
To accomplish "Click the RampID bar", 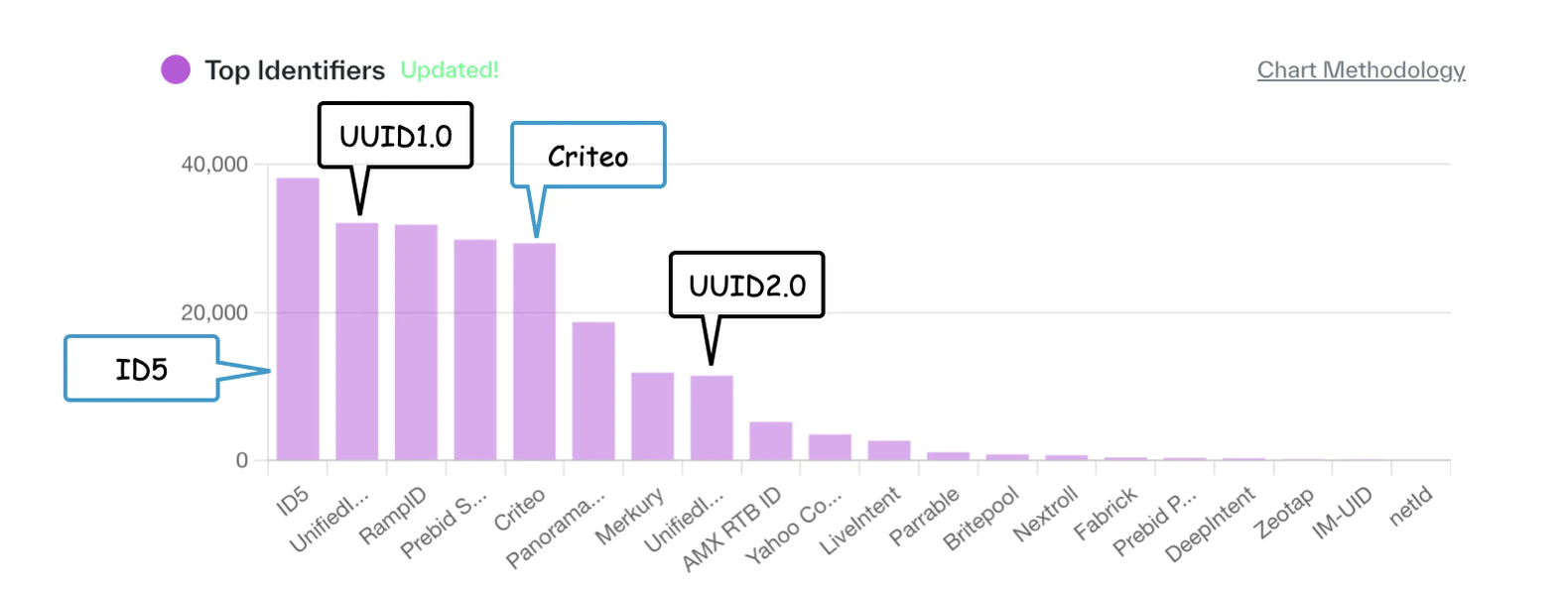I will point(416,342).
